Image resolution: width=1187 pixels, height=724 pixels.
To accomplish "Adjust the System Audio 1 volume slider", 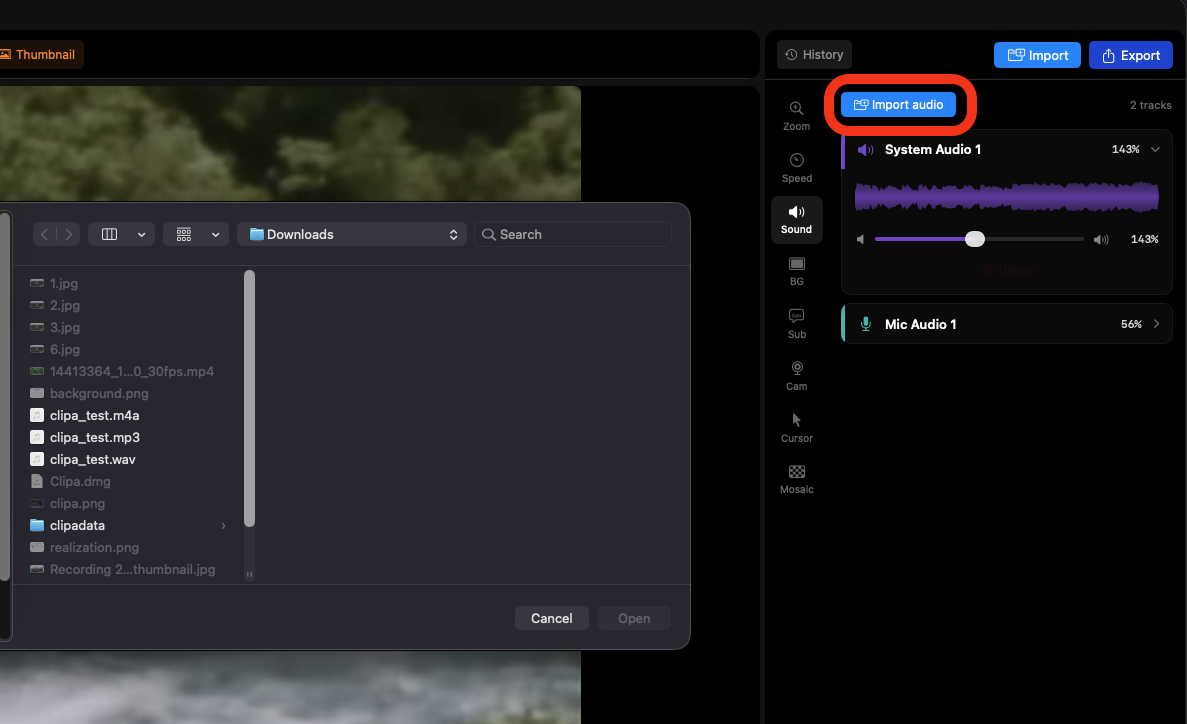I will [975, 239].
